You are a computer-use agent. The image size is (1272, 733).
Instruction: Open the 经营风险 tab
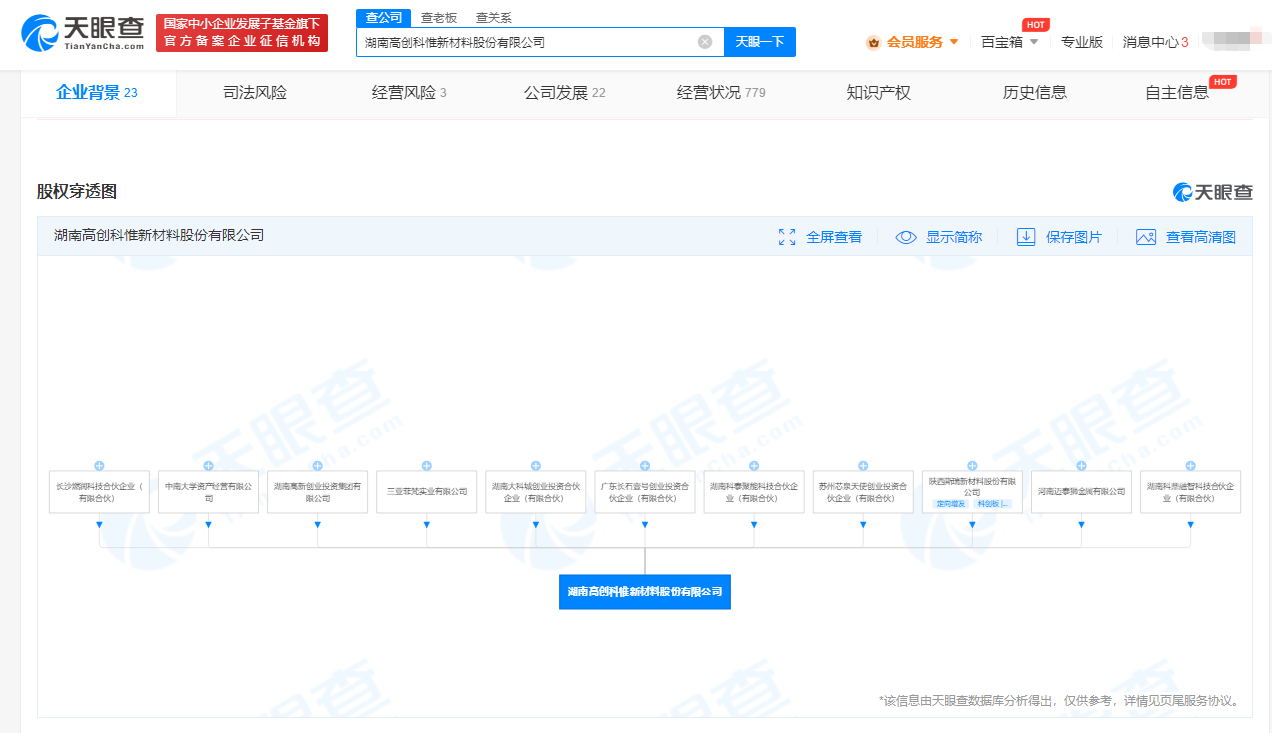pyautogui.click(x=409, y=93)
